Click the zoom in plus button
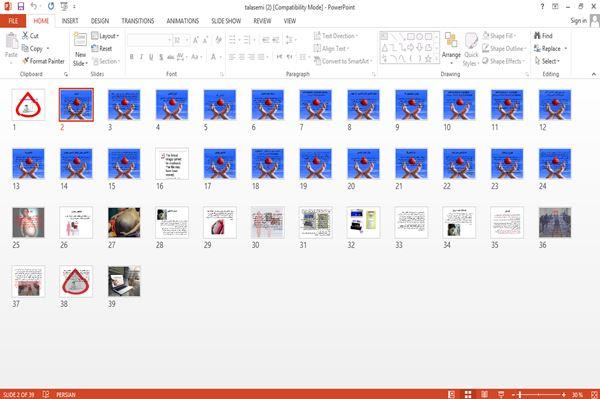600x399 pixels. pos(564,394)
